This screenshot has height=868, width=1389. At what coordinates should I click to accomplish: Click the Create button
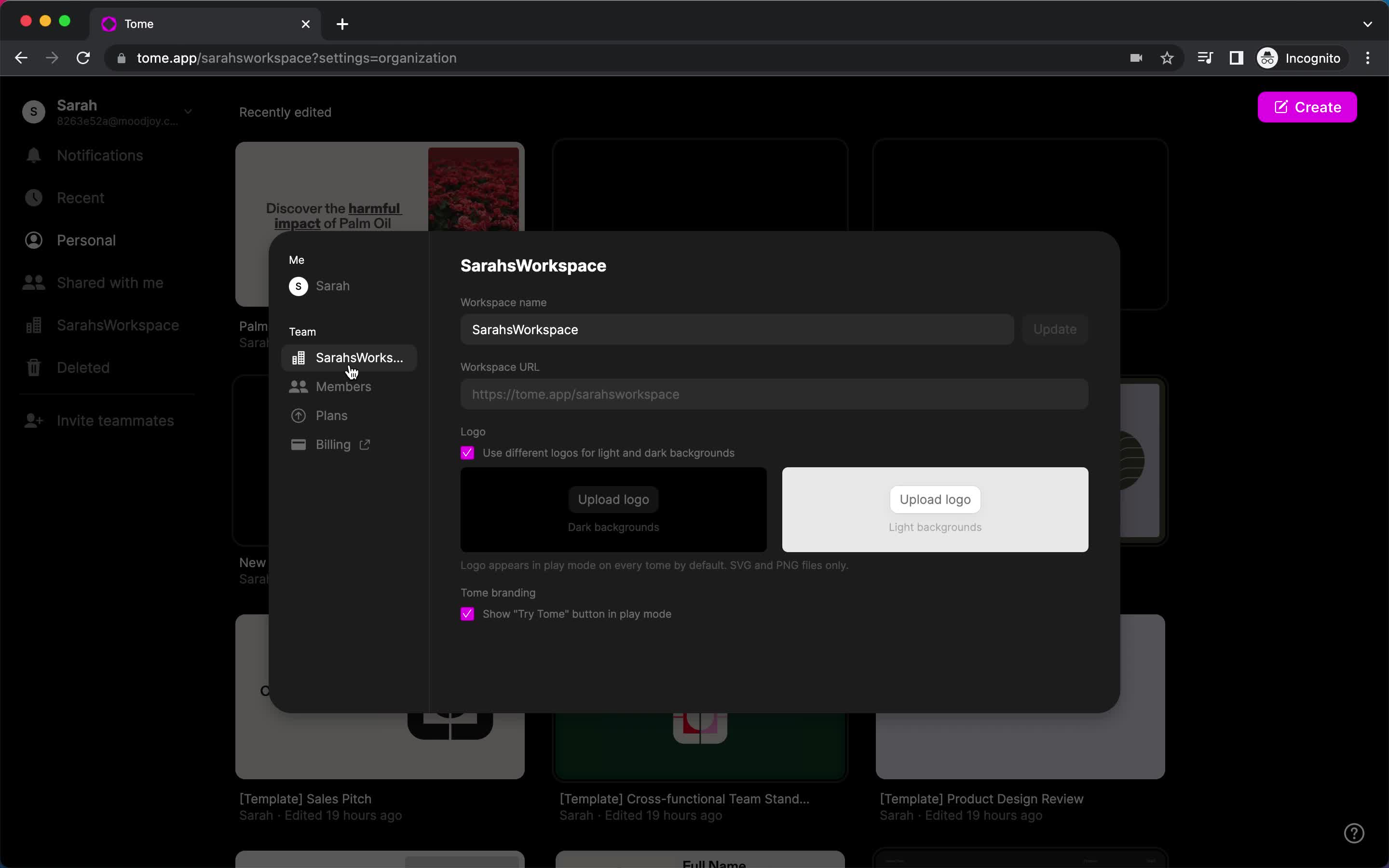coord(1307,108)
